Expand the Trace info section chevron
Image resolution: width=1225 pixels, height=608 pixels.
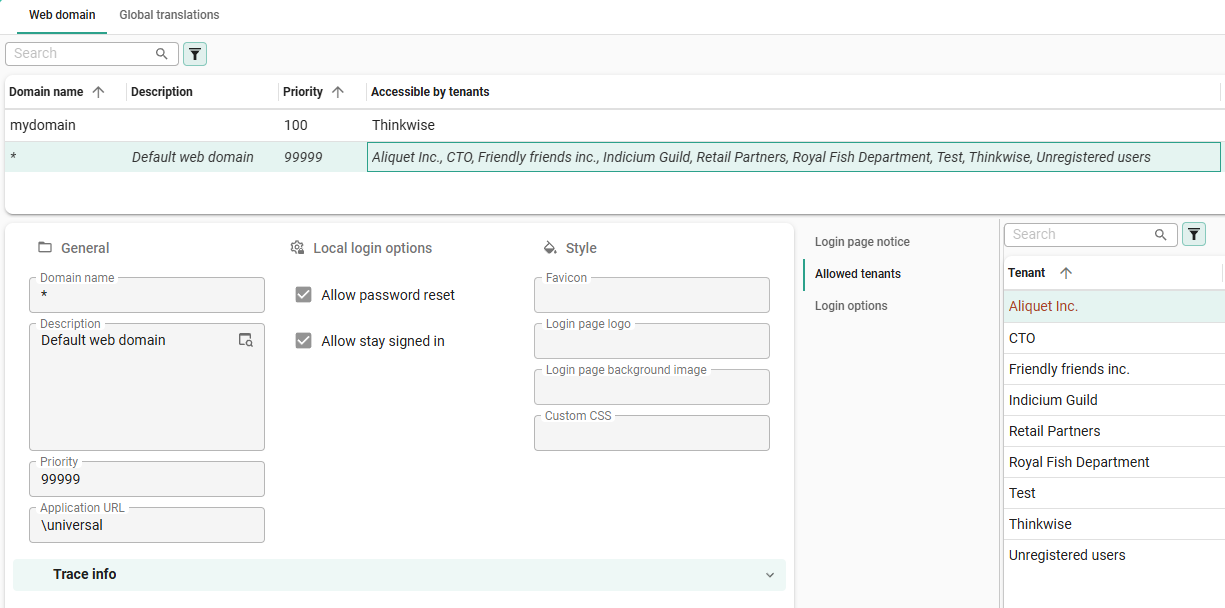(769, 575)
